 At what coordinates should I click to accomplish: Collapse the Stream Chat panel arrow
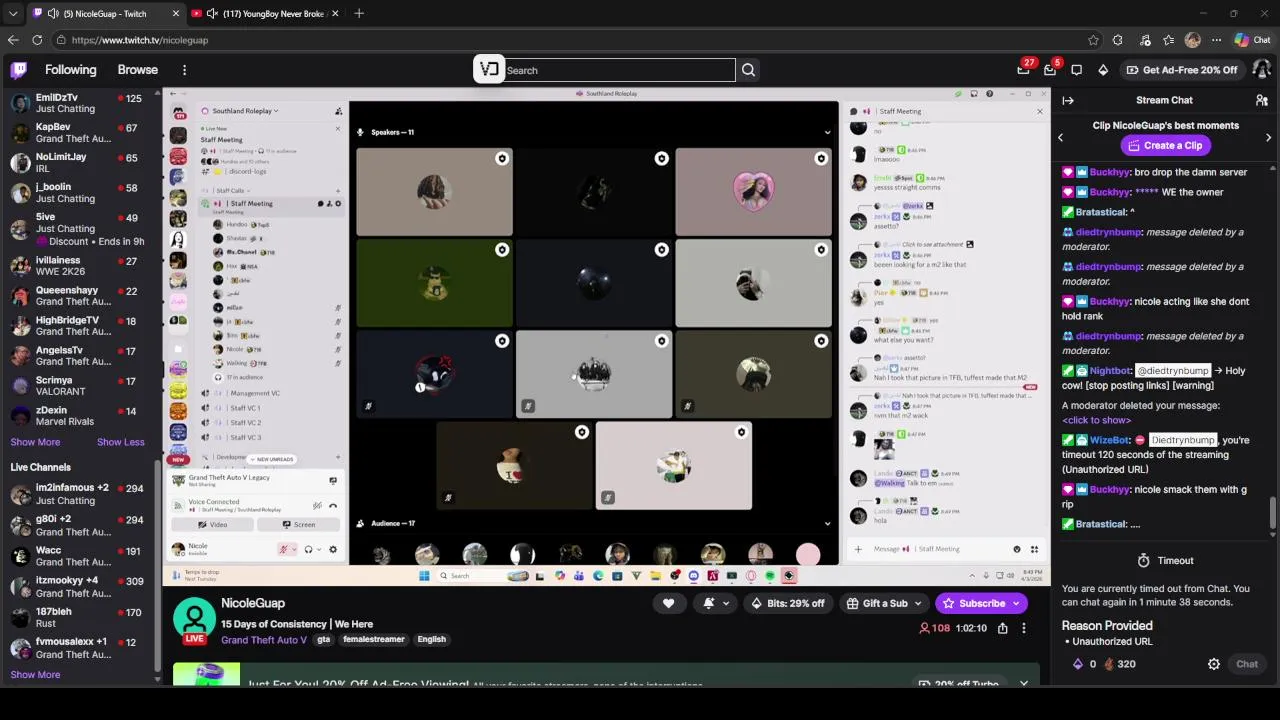pyautogui.click(x=1068, y=100)
